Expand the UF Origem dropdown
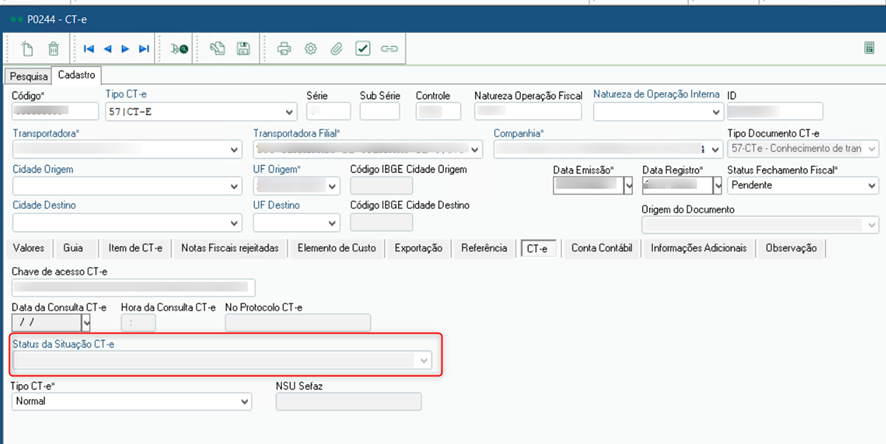 (333, 186)
